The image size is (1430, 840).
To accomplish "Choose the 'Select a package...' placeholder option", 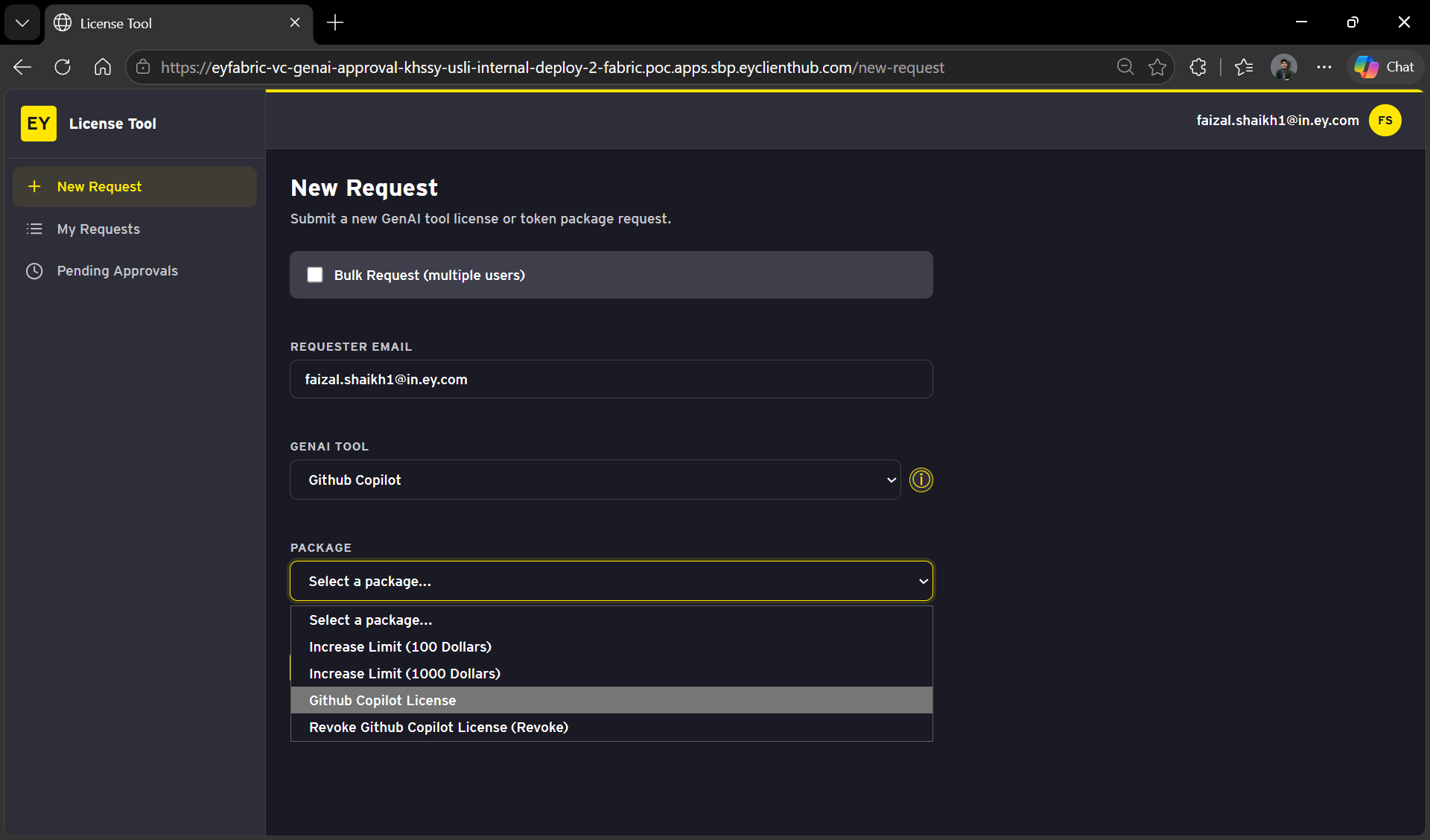I will pos(611,620).
